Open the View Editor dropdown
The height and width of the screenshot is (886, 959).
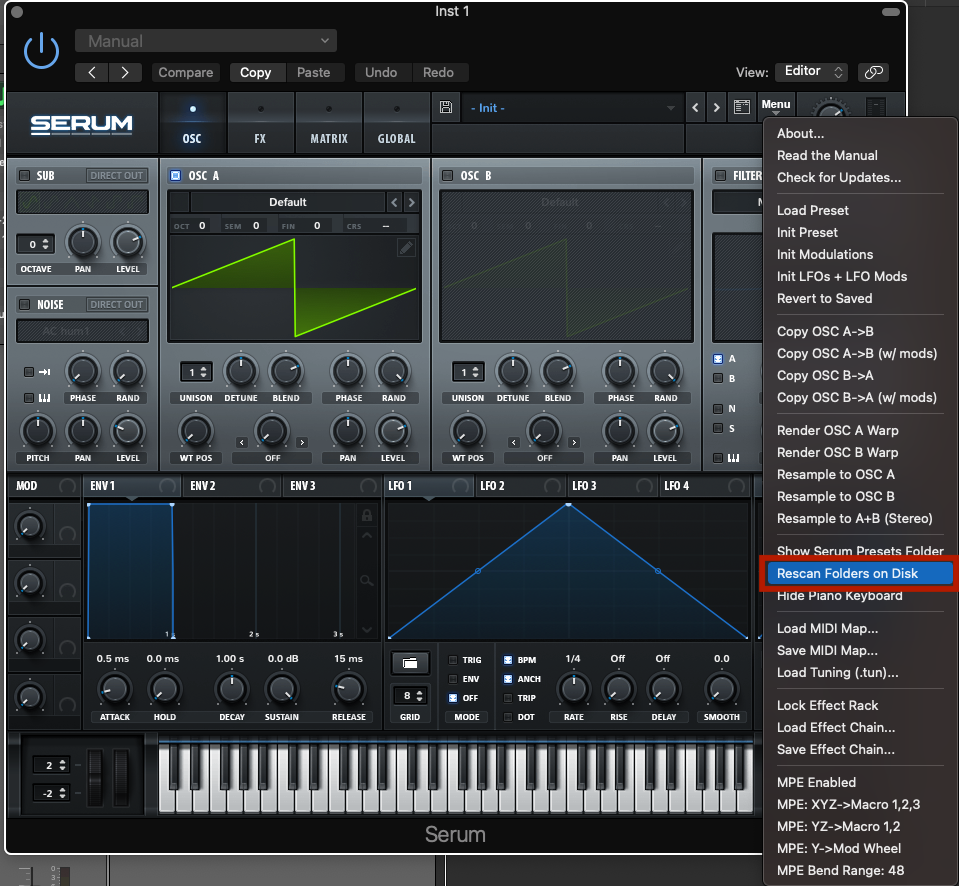[x=812, y=72]
